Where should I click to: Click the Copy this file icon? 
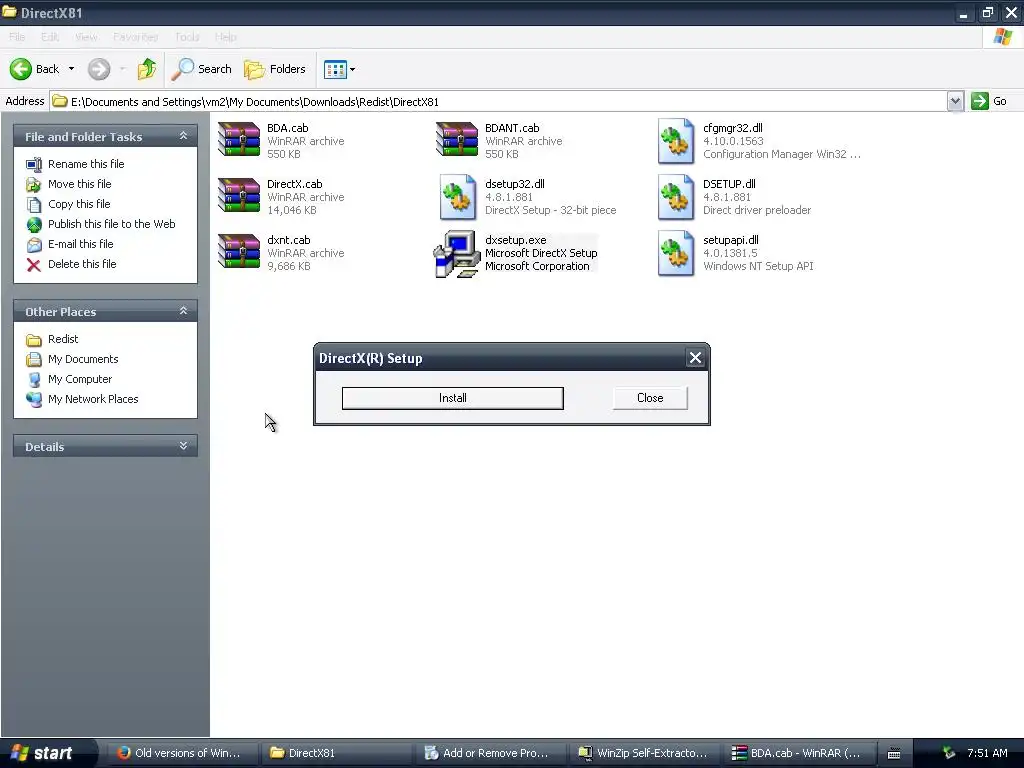point(34,204)
